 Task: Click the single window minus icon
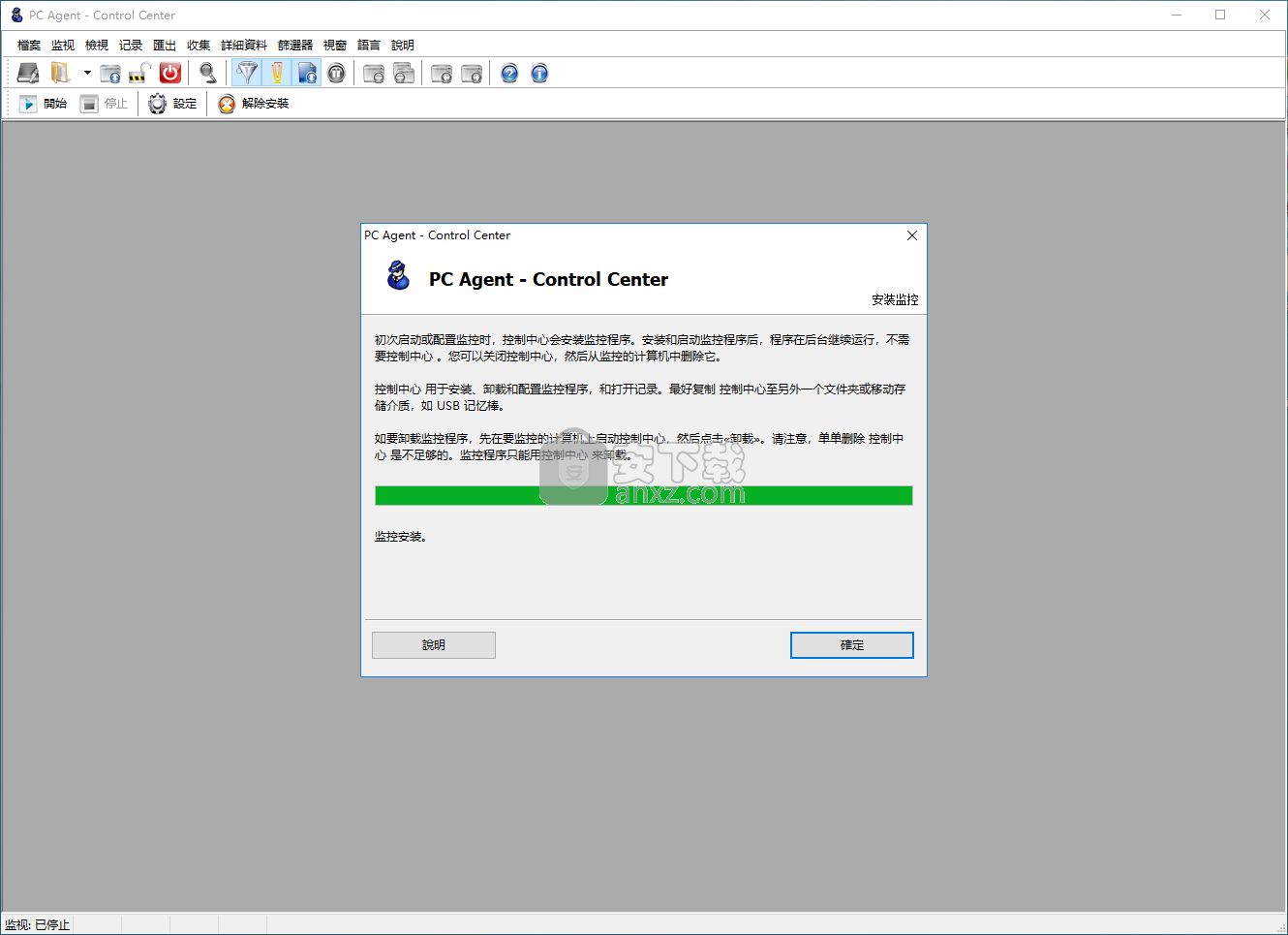pyautogui.click(x=374, y=73)
